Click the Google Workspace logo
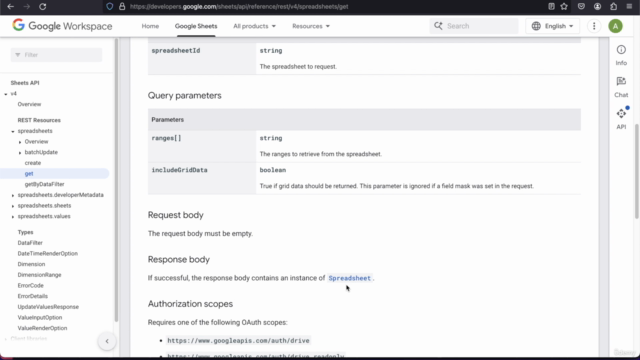This screenshot has width=640, height=360. tap(62, 26)
